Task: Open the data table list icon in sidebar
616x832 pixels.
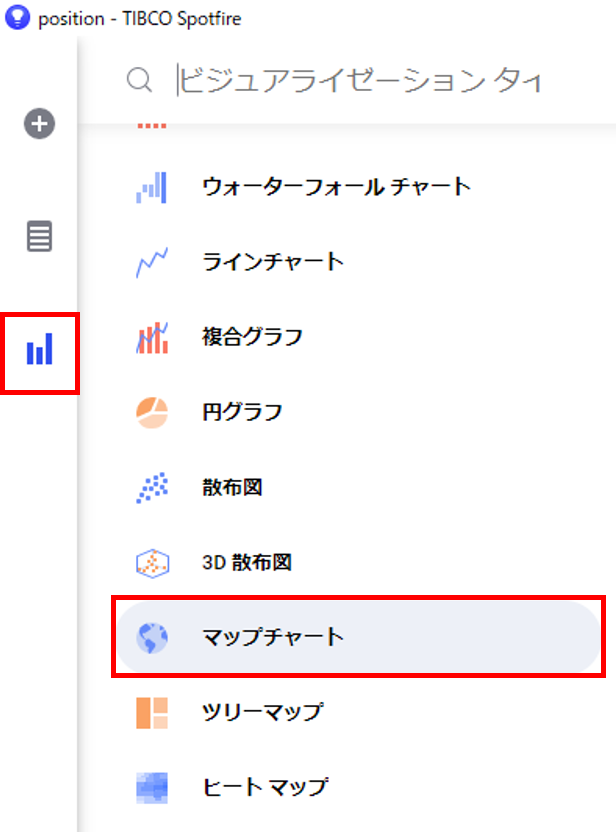Action: click(39, 236)
